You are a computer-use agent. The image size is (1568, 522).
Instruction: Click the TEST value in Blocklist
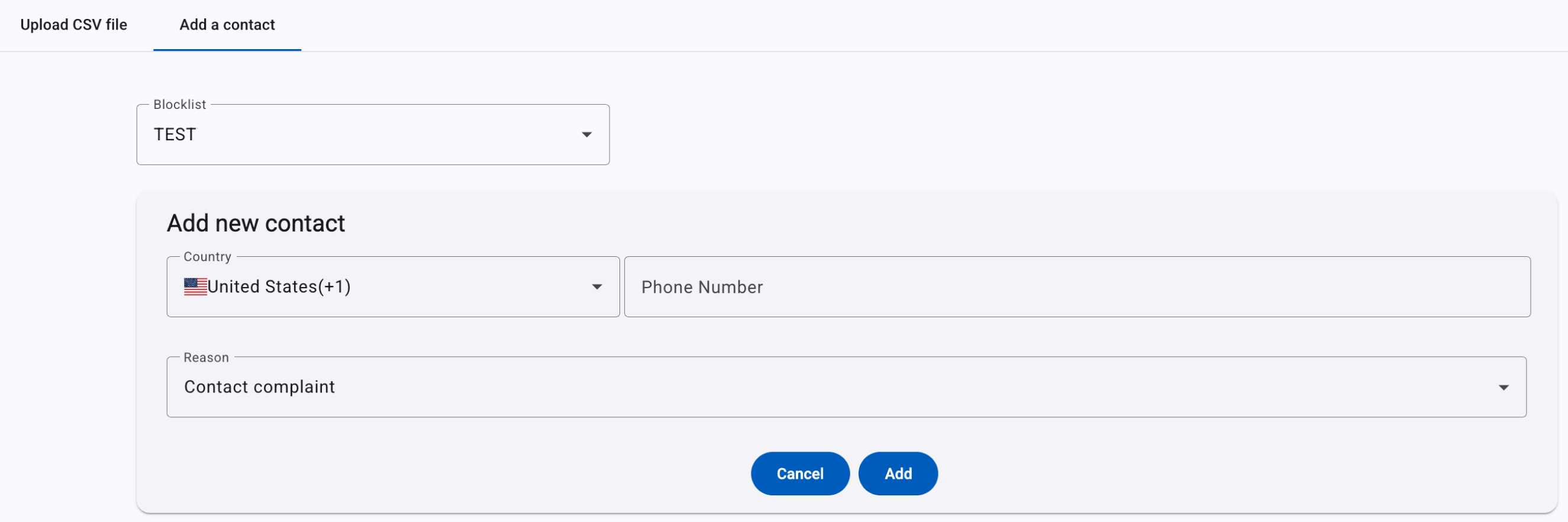175,134
